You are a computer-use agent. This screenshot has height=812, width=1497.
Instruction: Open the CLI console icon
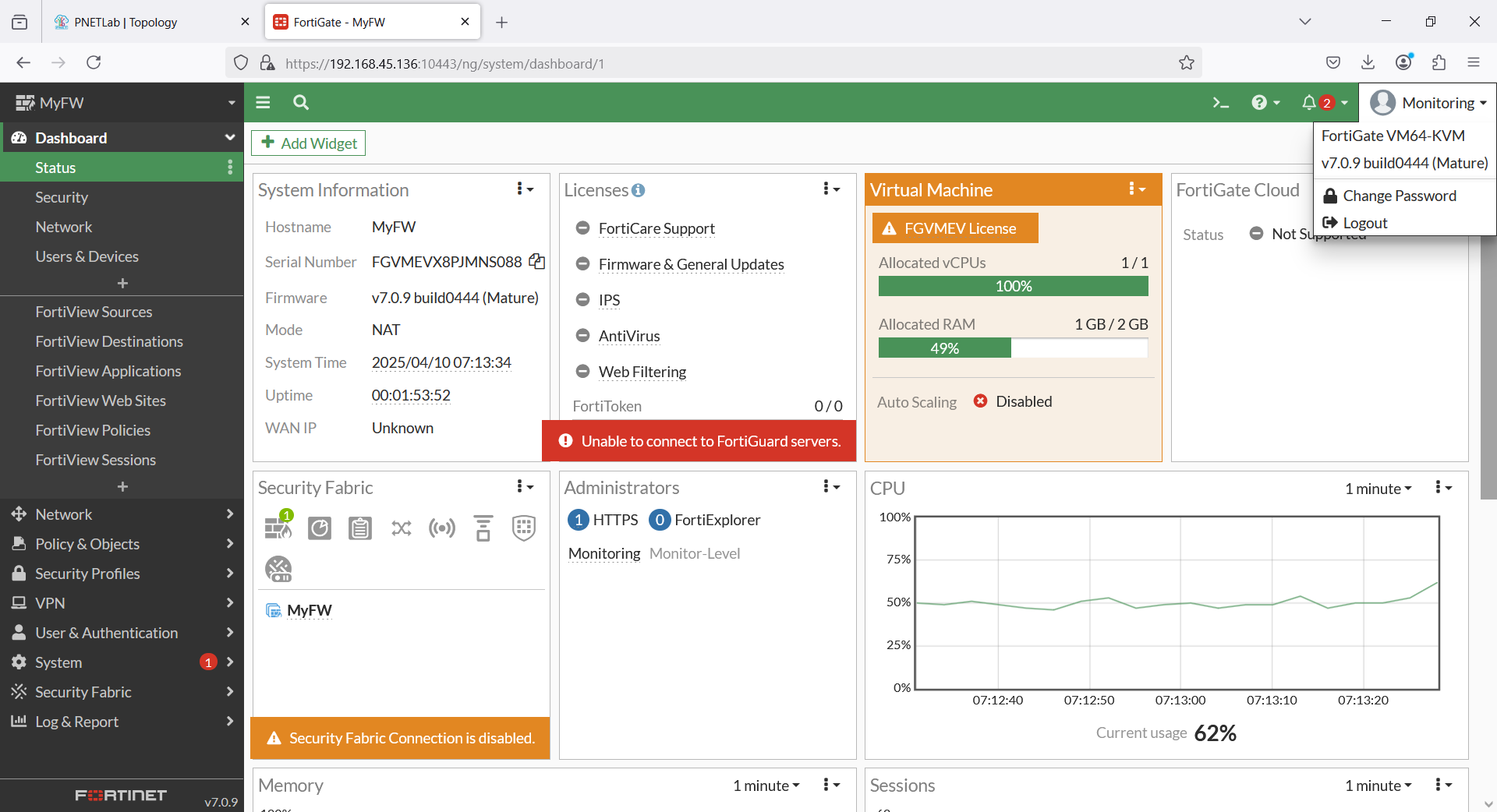pyautogui.click(x=1220, y=102)
